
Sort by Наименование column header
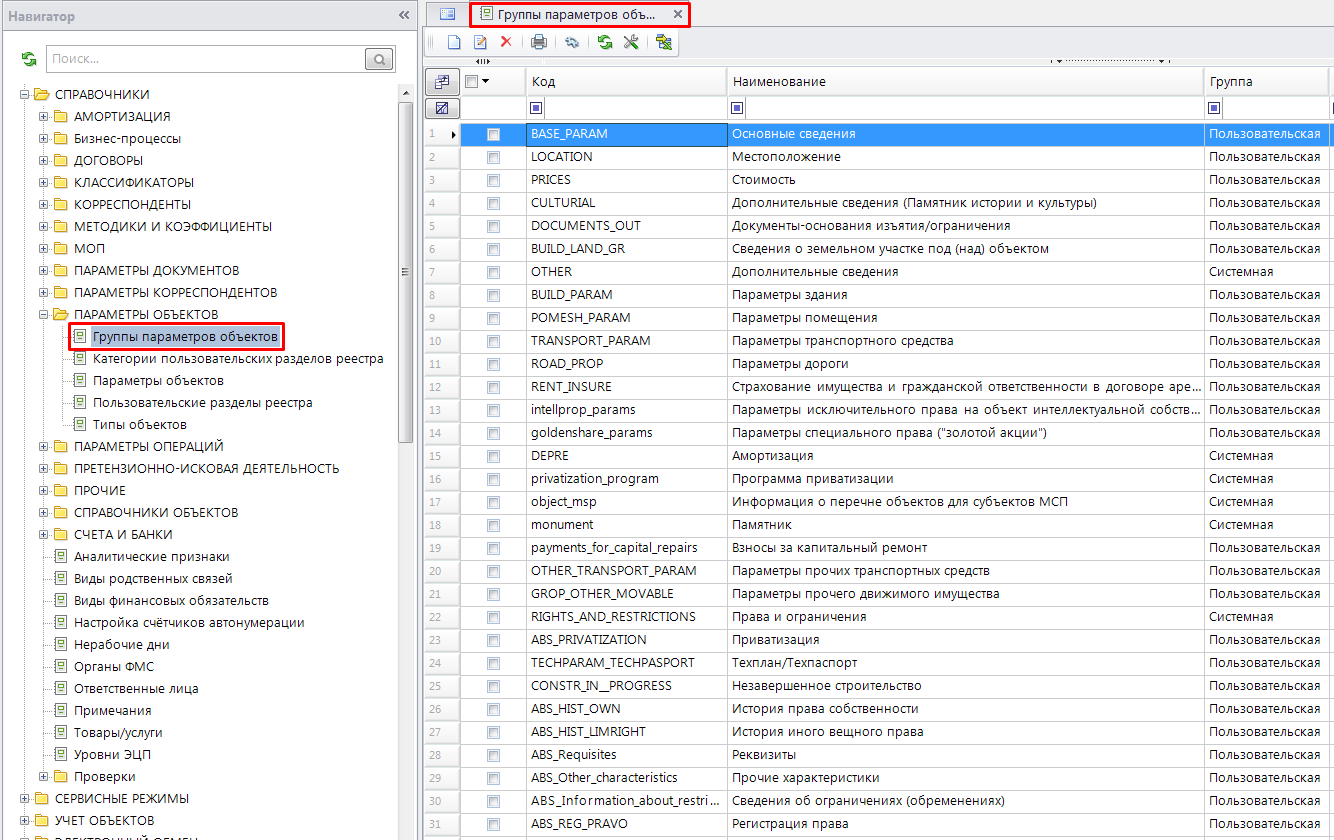[966, 82]
